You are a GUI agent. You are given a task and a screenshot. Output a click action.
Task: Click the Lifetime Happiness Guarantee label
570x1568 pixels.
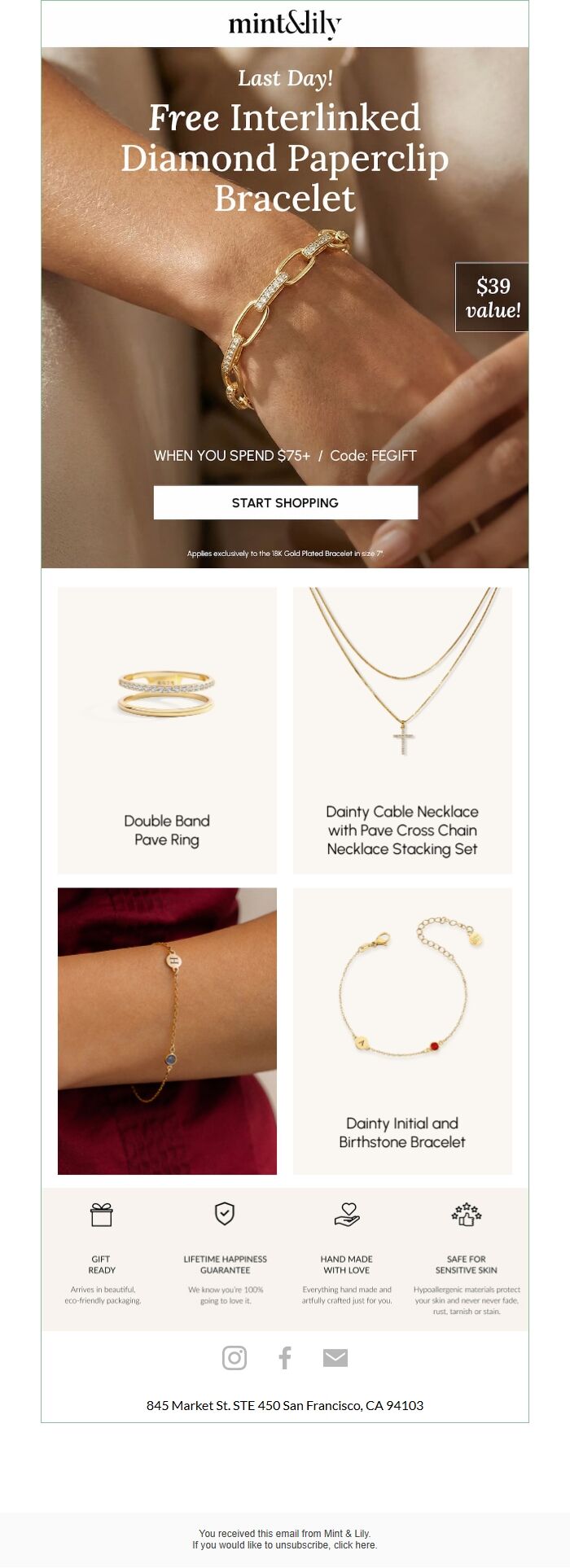226,1264
